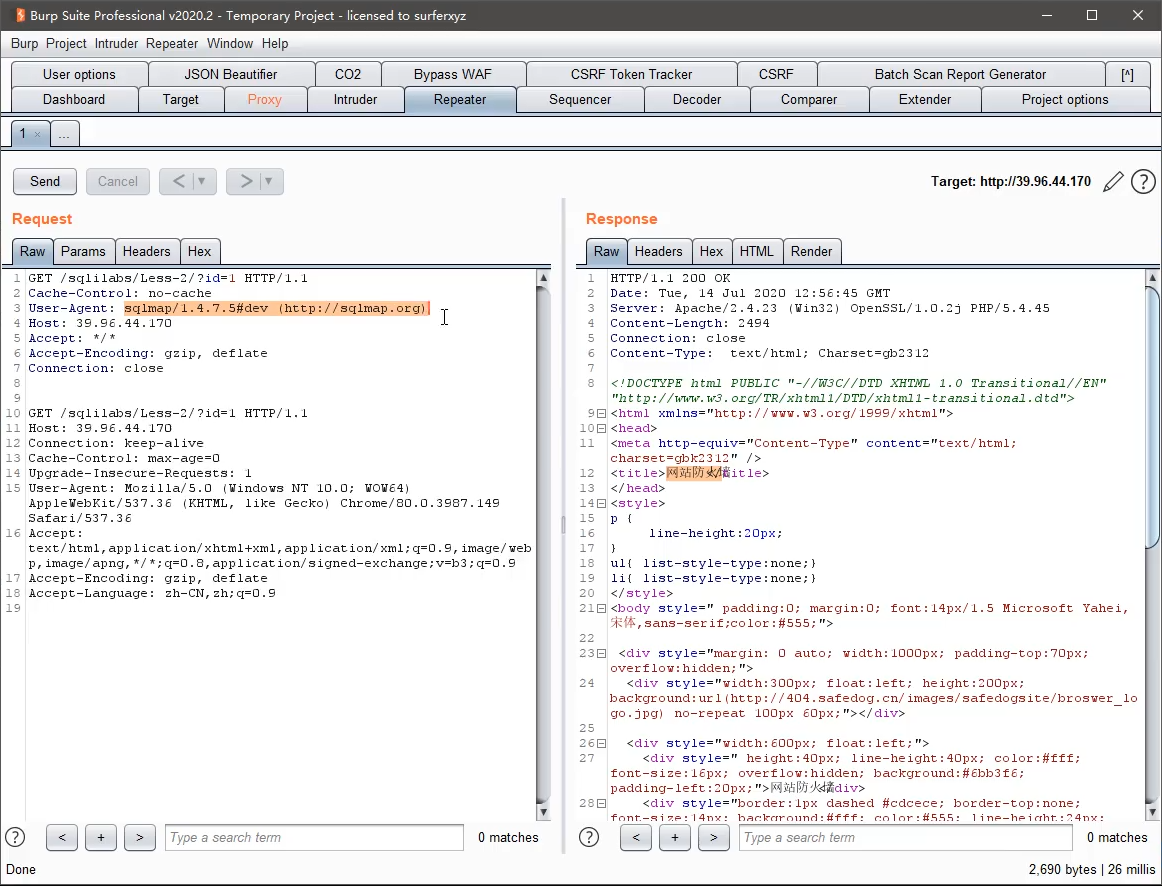
Task: Open the Batch Scan Report Generator tab
Action: [960, 74]
